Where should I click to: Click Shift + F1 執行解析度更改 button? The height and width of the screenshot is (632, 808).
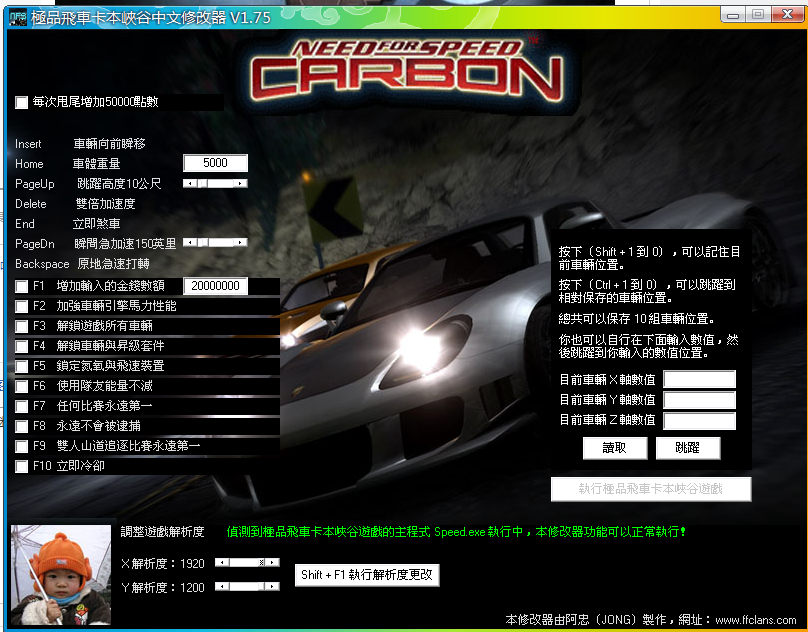point(367,575)
